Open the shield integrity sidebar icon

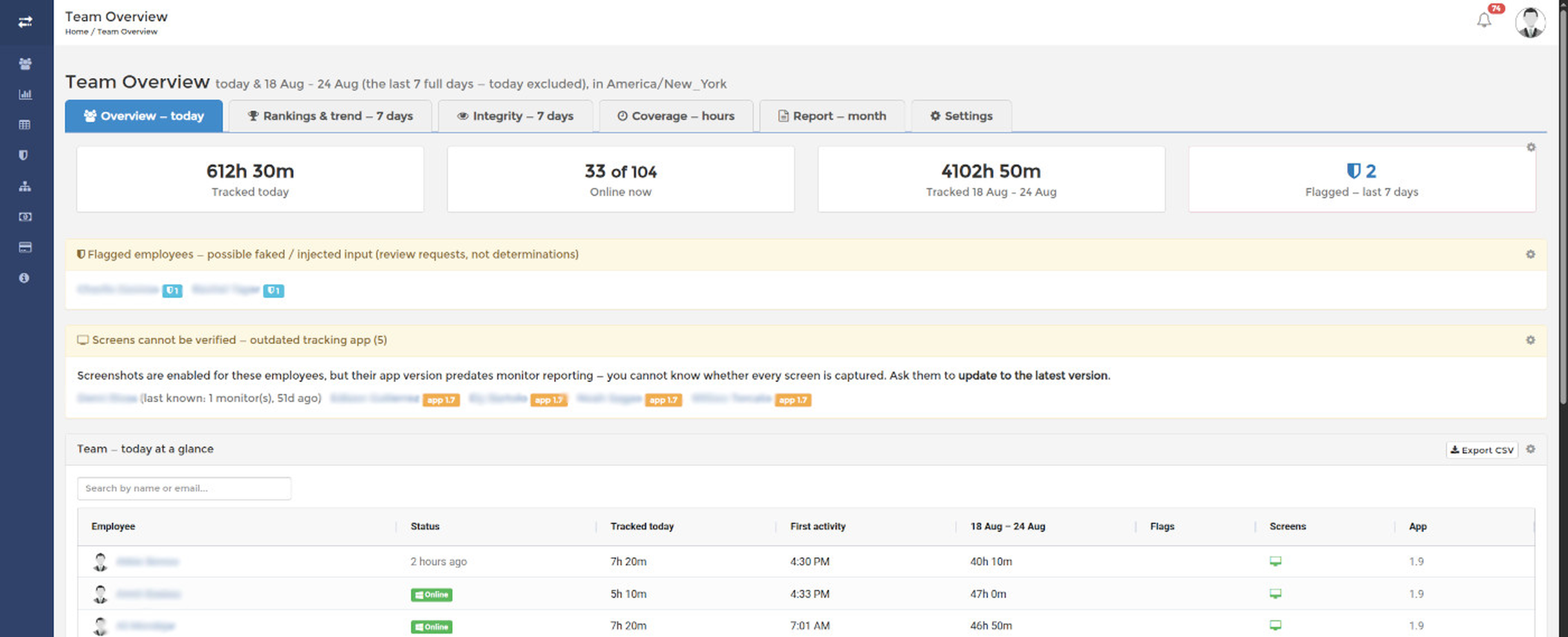[x=24, y=156]
